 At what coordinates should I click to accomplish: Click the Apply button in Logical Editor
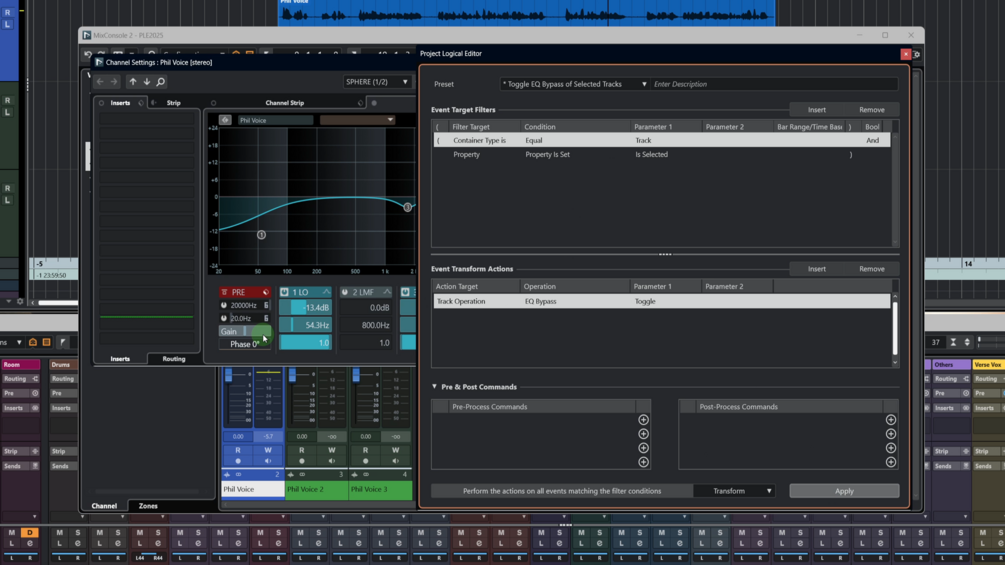[844, 491]
